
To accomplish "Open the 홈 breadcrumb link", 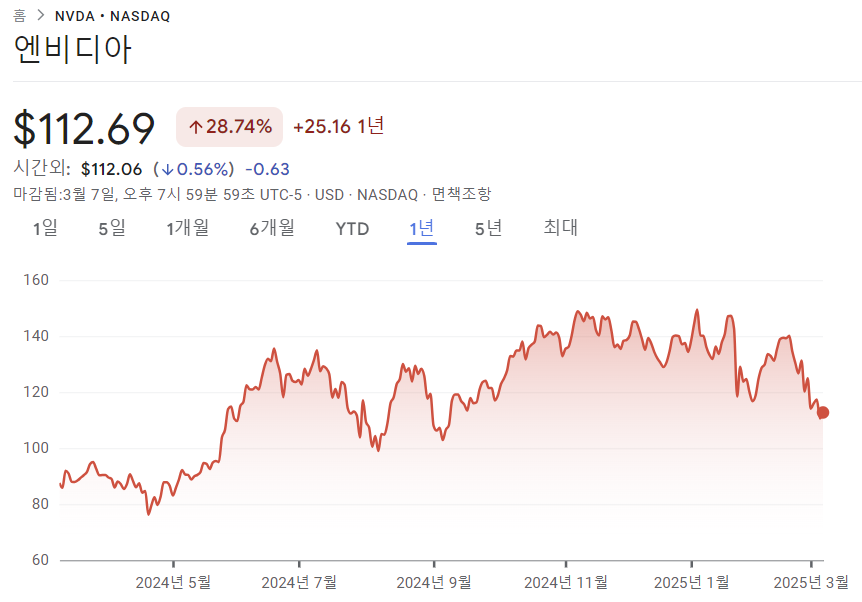I will pos(20,15).
